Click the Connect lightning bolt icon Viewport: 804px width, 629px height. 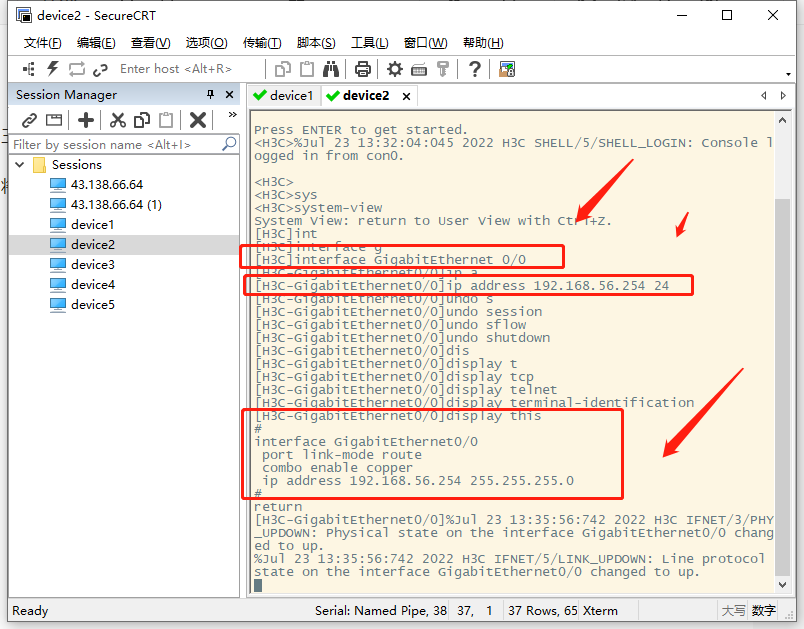coord(51,68)
